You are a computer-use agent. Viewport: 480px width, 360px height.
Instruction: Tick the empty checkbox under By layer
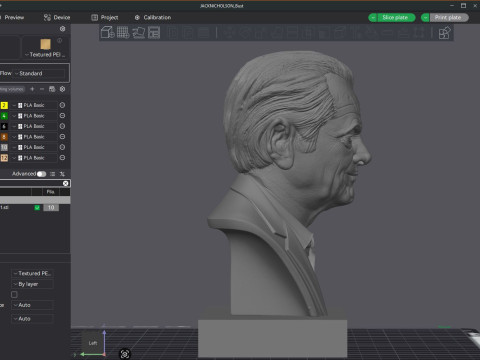click(14, 295)
